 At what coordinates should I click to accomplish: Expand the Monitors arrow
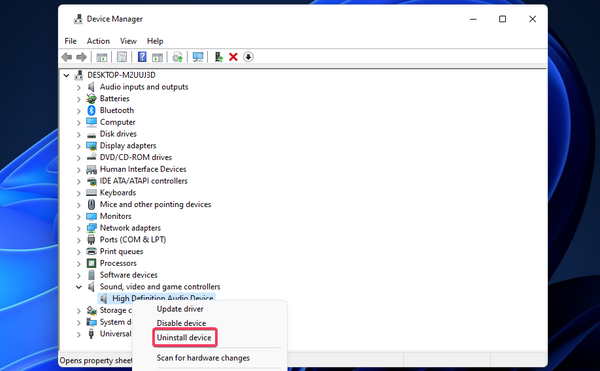pos(78,217)
